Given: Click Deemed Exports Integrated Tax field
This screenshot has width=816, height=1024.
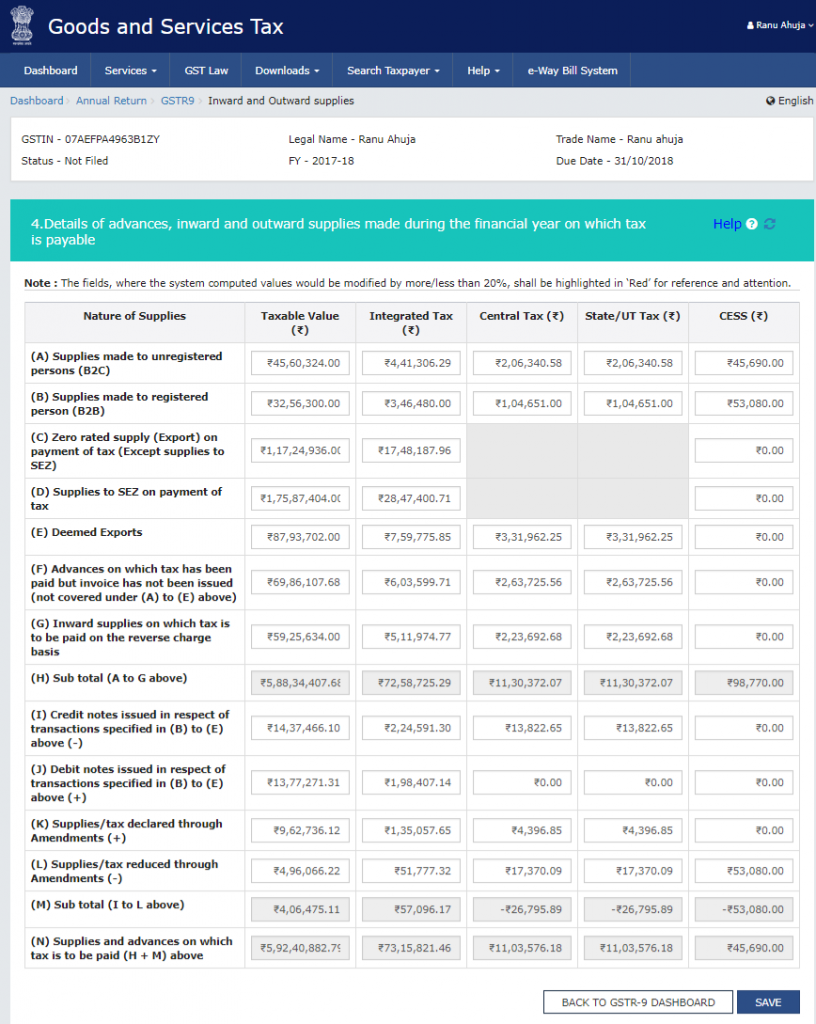Looking at the screenshot, I should [411, 537].
